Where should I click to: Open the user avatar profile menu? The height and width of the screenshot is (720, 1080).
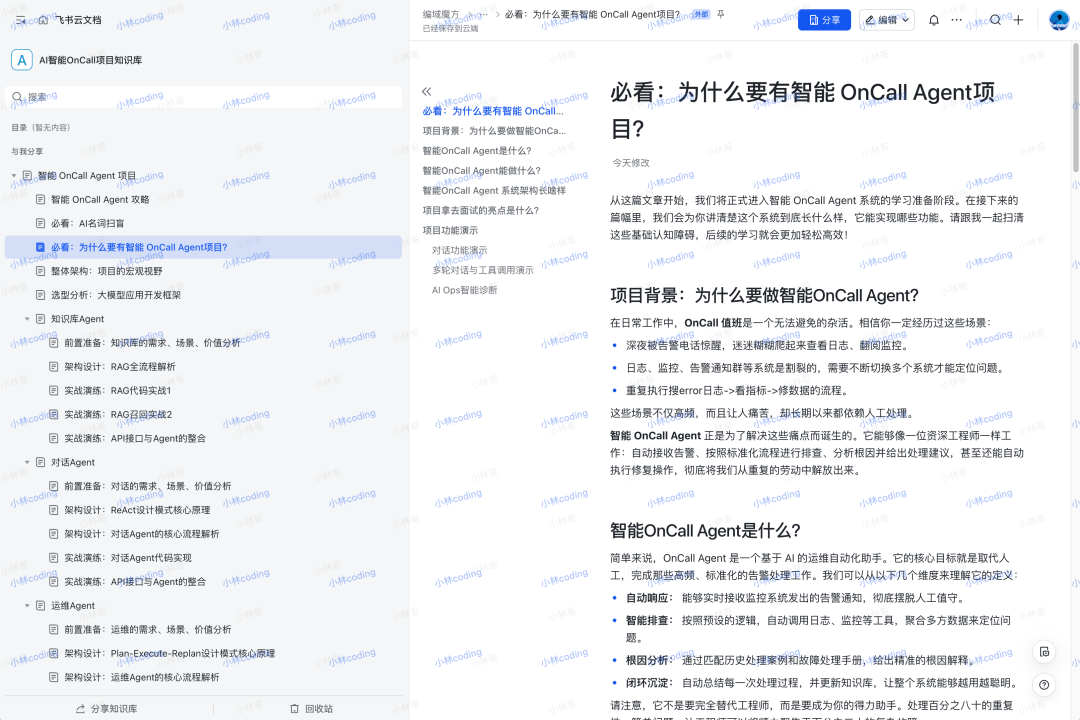point(1059,20)
